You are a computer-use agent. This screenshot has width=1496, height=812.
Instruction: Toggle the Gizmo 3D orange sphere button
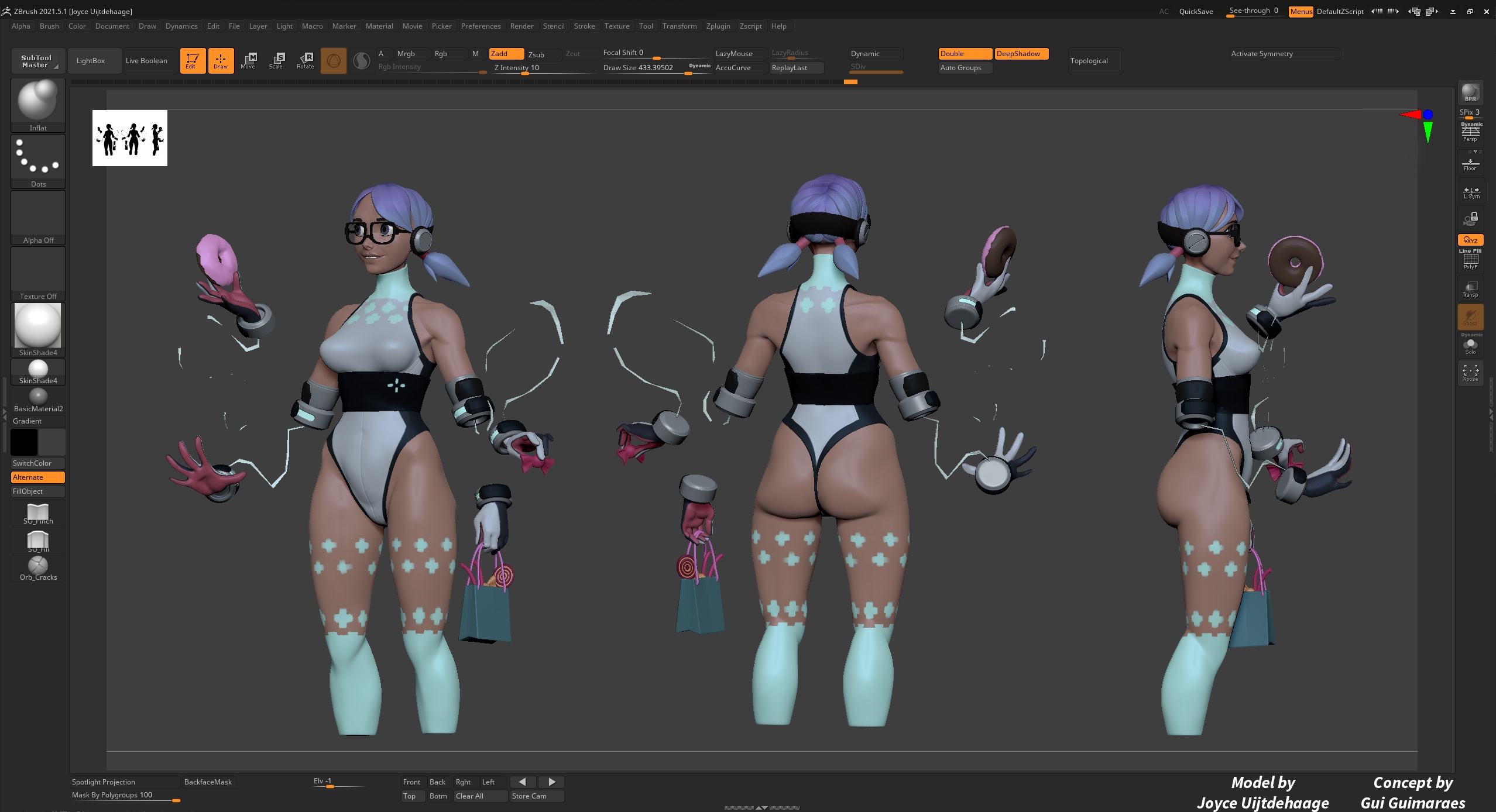[x=334, y=60]
